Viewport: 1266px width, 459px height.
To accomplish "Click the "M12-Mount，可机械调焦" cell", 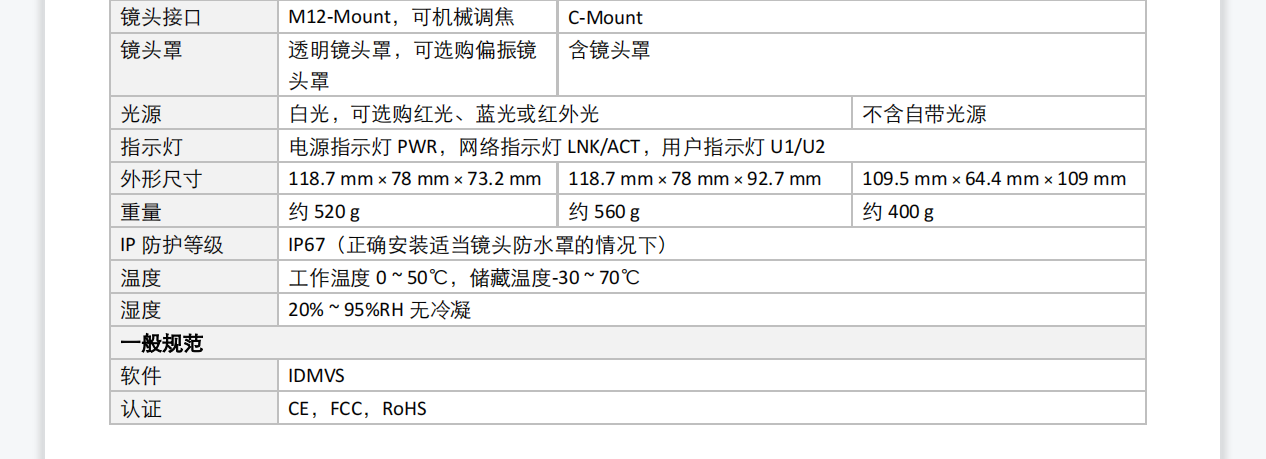I will pyautogui.click(x=401, y=18).
